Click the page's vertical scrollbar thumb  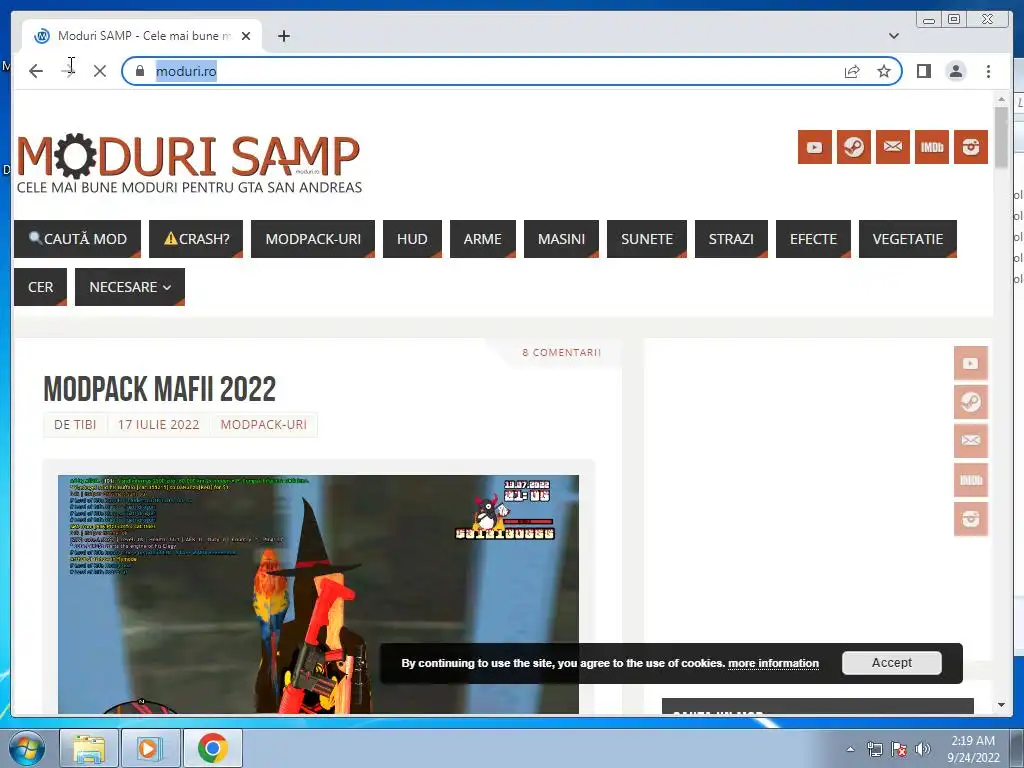1001,138
